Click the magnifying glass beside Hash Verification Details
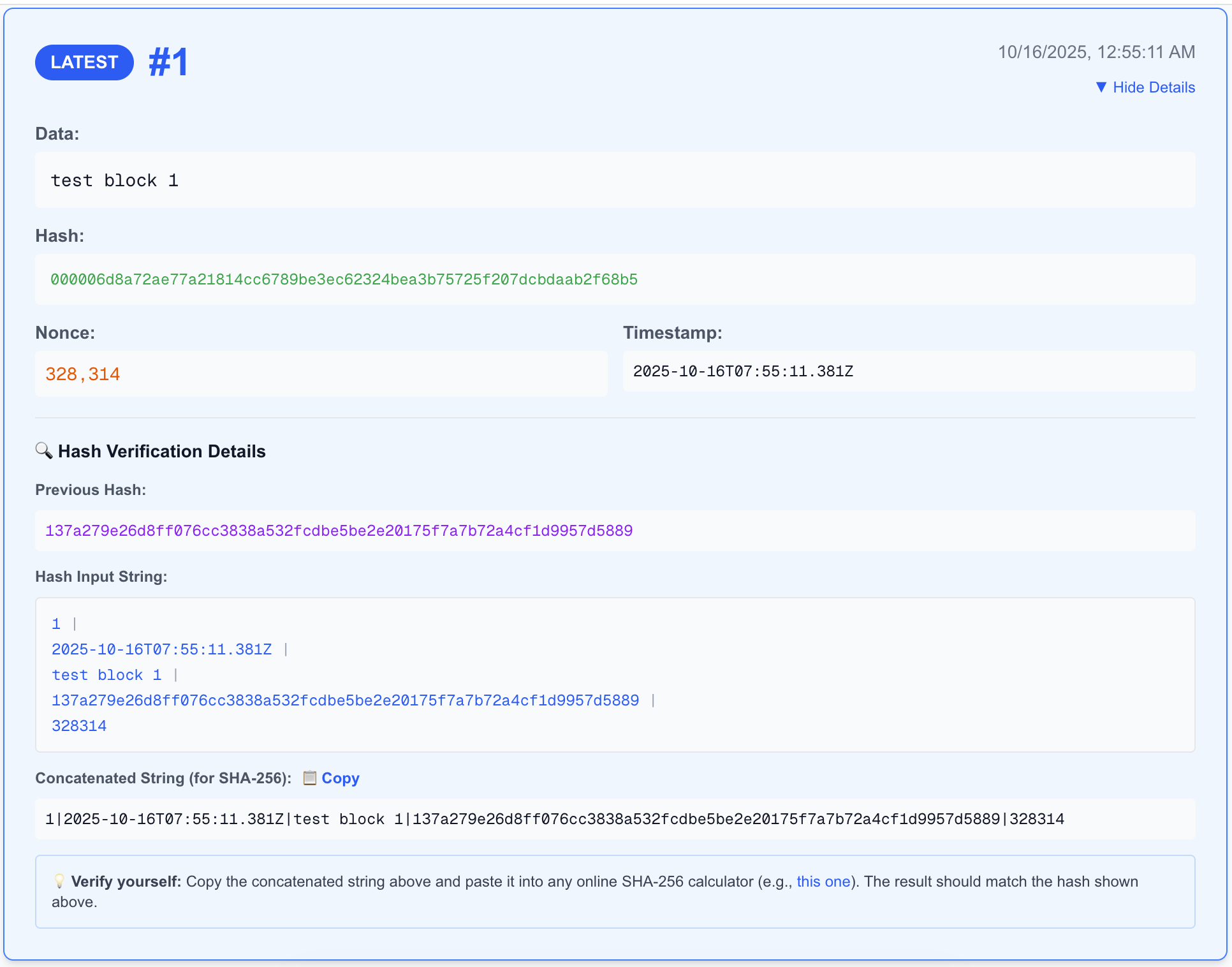This screenshot has height=967, width=1232. pos(44,451)
